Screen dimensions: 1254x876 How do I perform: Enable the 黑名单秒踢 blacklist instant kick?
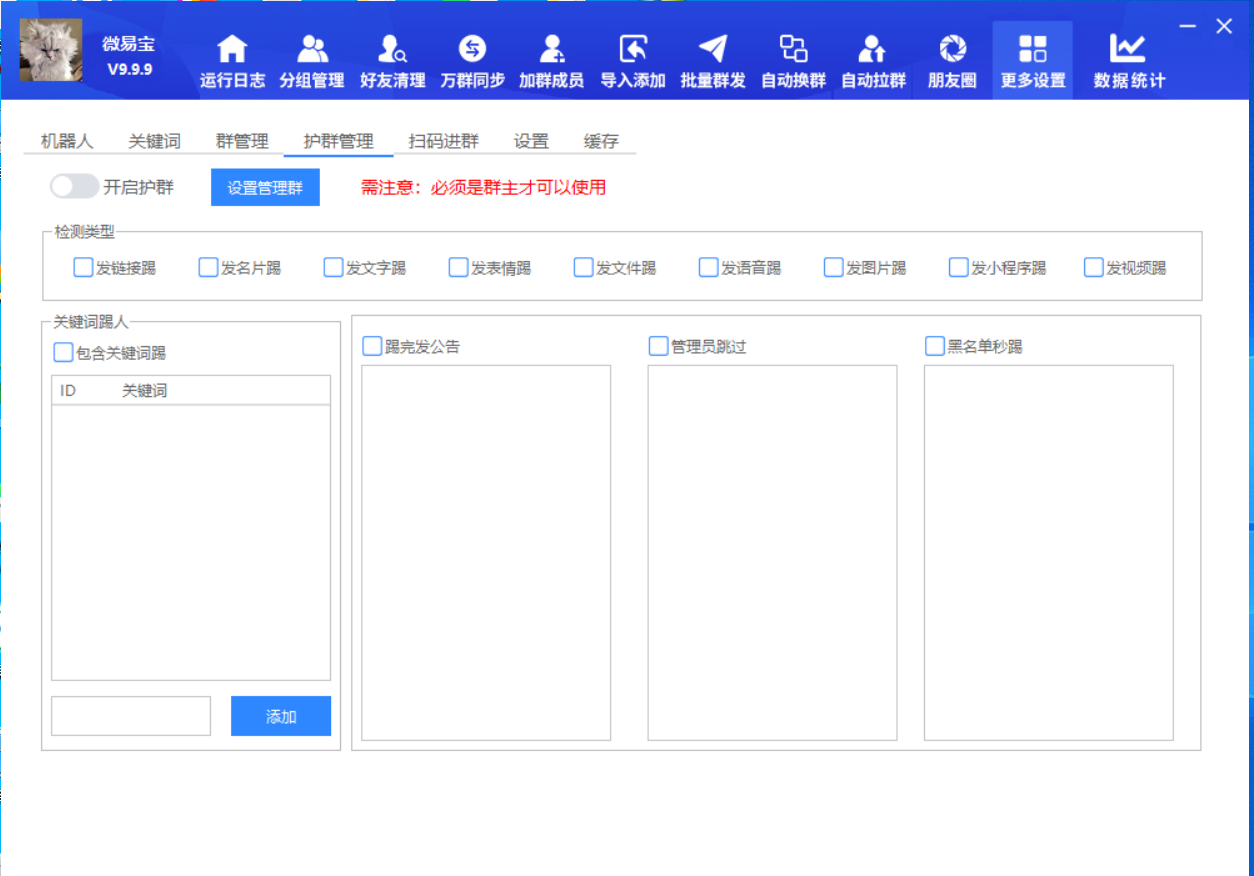(x=932, y=345)
